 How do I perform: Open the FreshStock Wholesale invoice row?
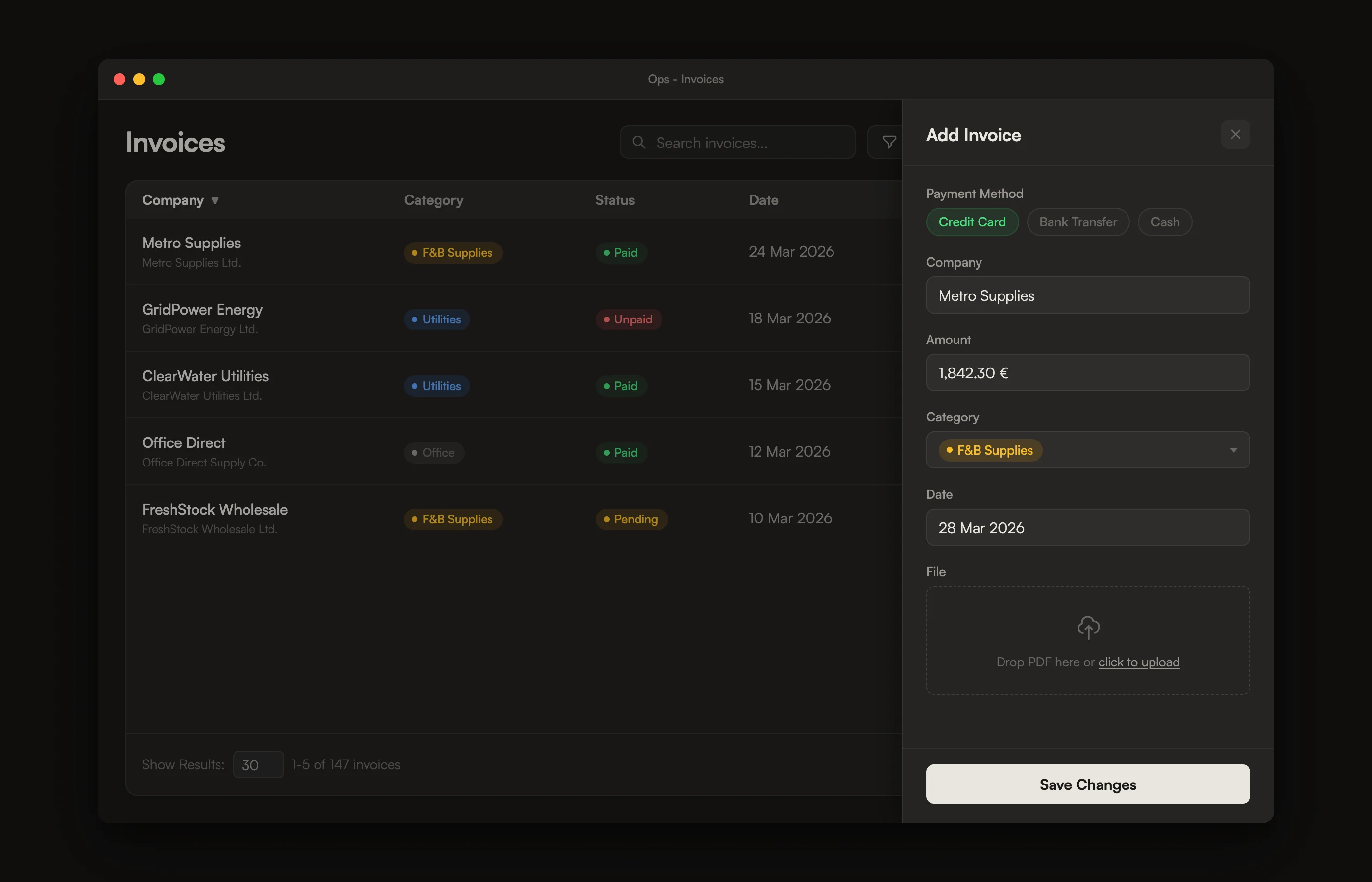(514, 518)
